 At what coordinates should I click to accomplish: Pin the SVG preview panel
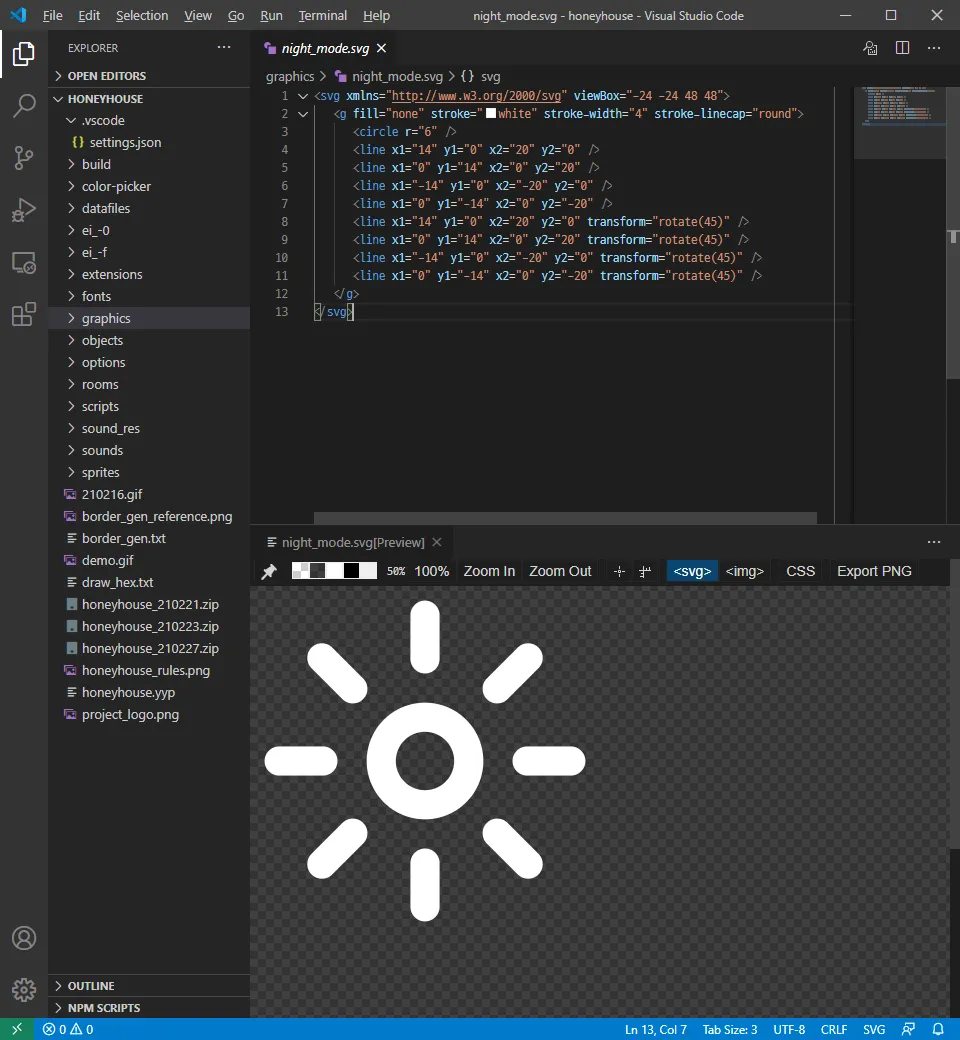[x=269, y=570]
